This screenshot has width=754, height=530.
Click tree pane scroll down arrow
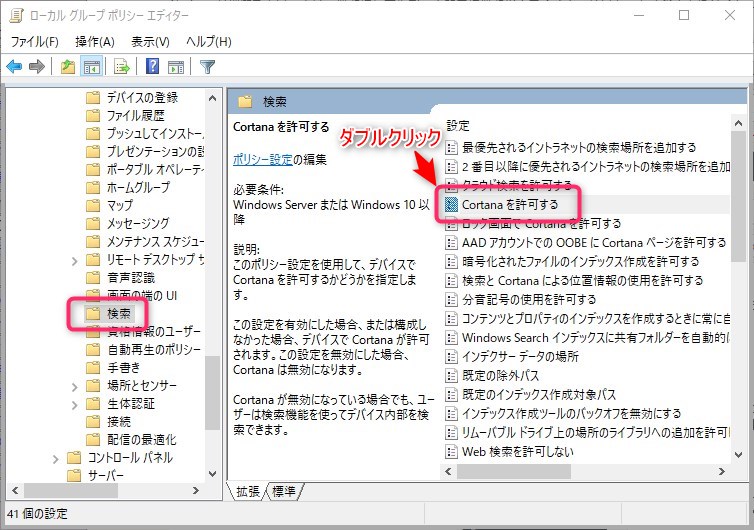point(213,474)
